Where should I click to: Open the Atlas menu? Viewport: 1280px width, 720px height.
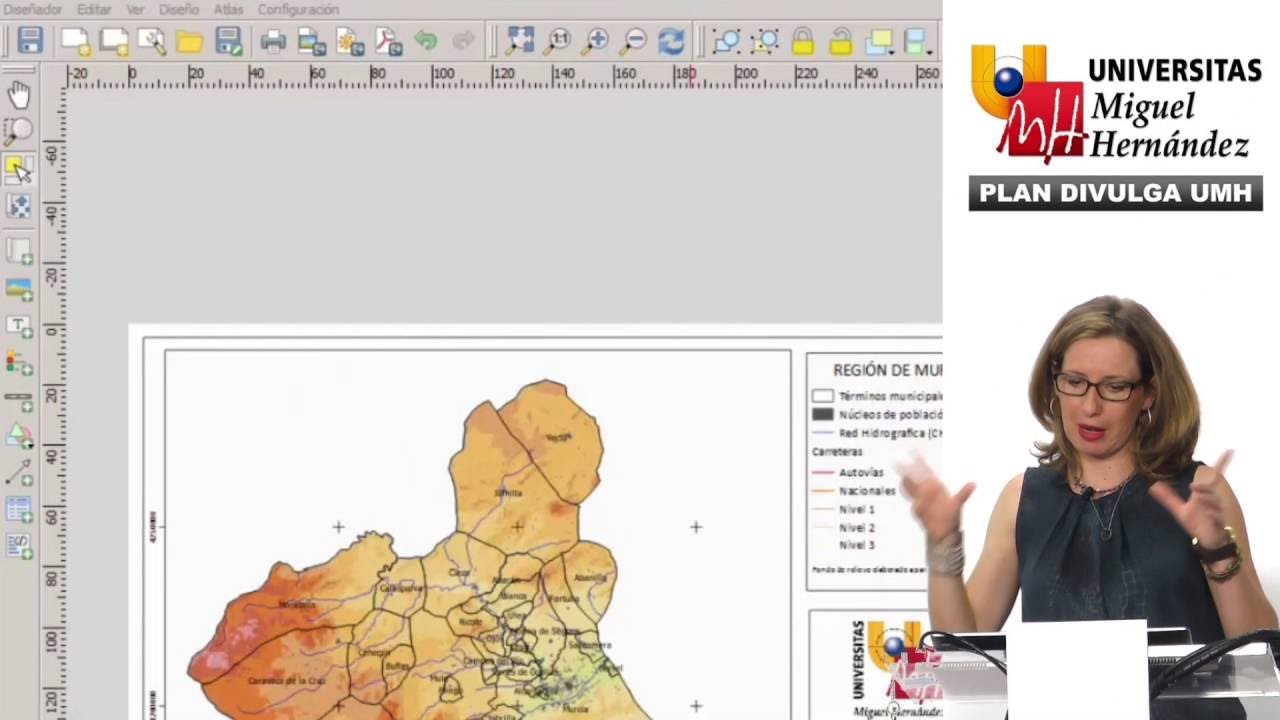point(228,9)
